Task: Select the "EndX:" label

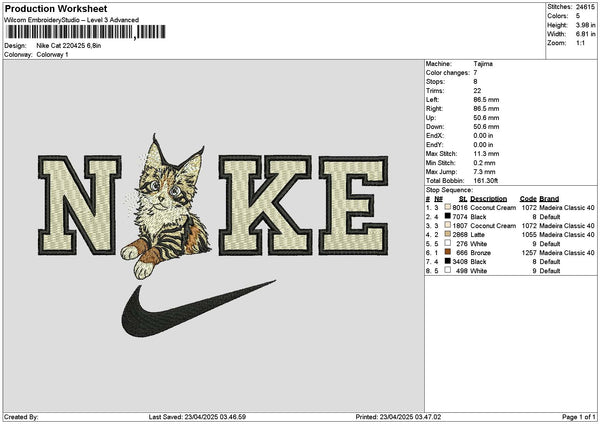Action: pos(434,136)
